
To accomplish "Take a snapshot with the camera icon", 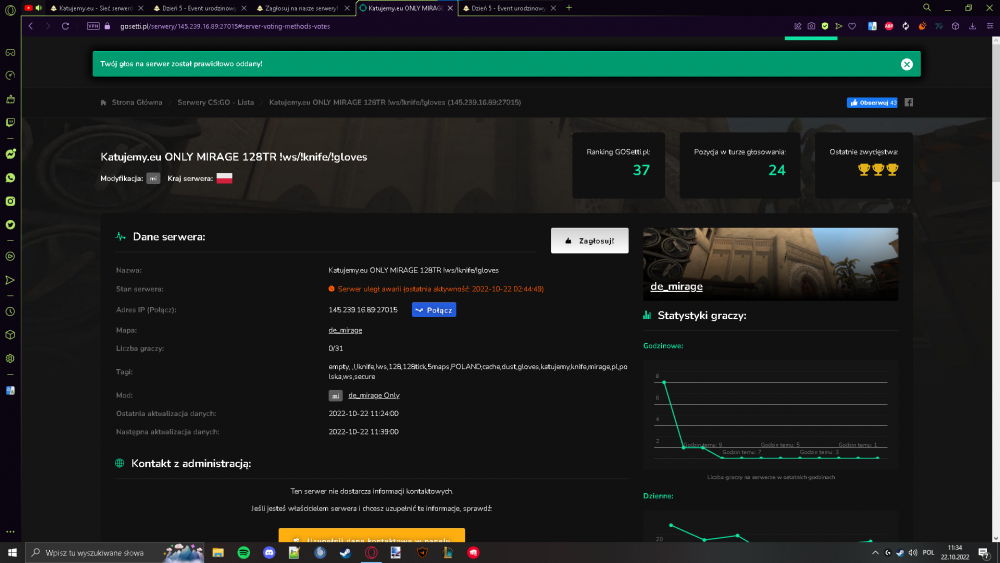I will pos(811,26).
